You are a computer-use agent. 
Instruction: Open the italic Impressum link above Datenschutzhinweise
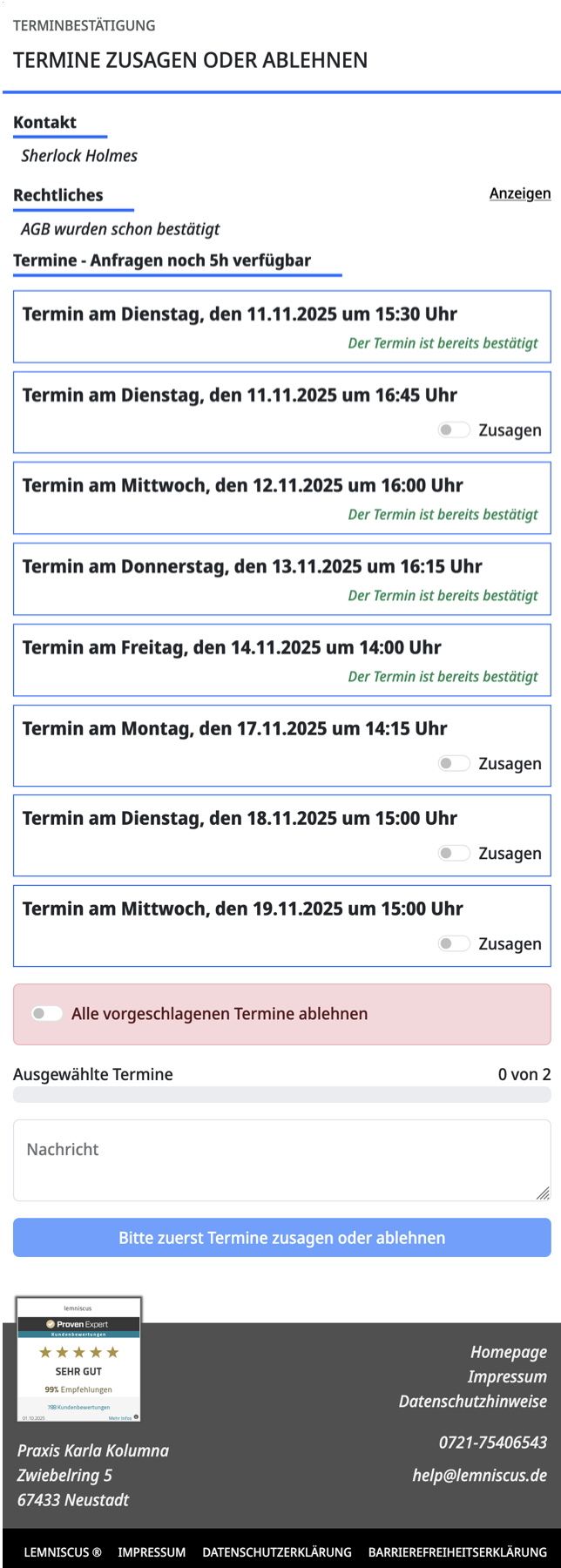point(507,1376)
